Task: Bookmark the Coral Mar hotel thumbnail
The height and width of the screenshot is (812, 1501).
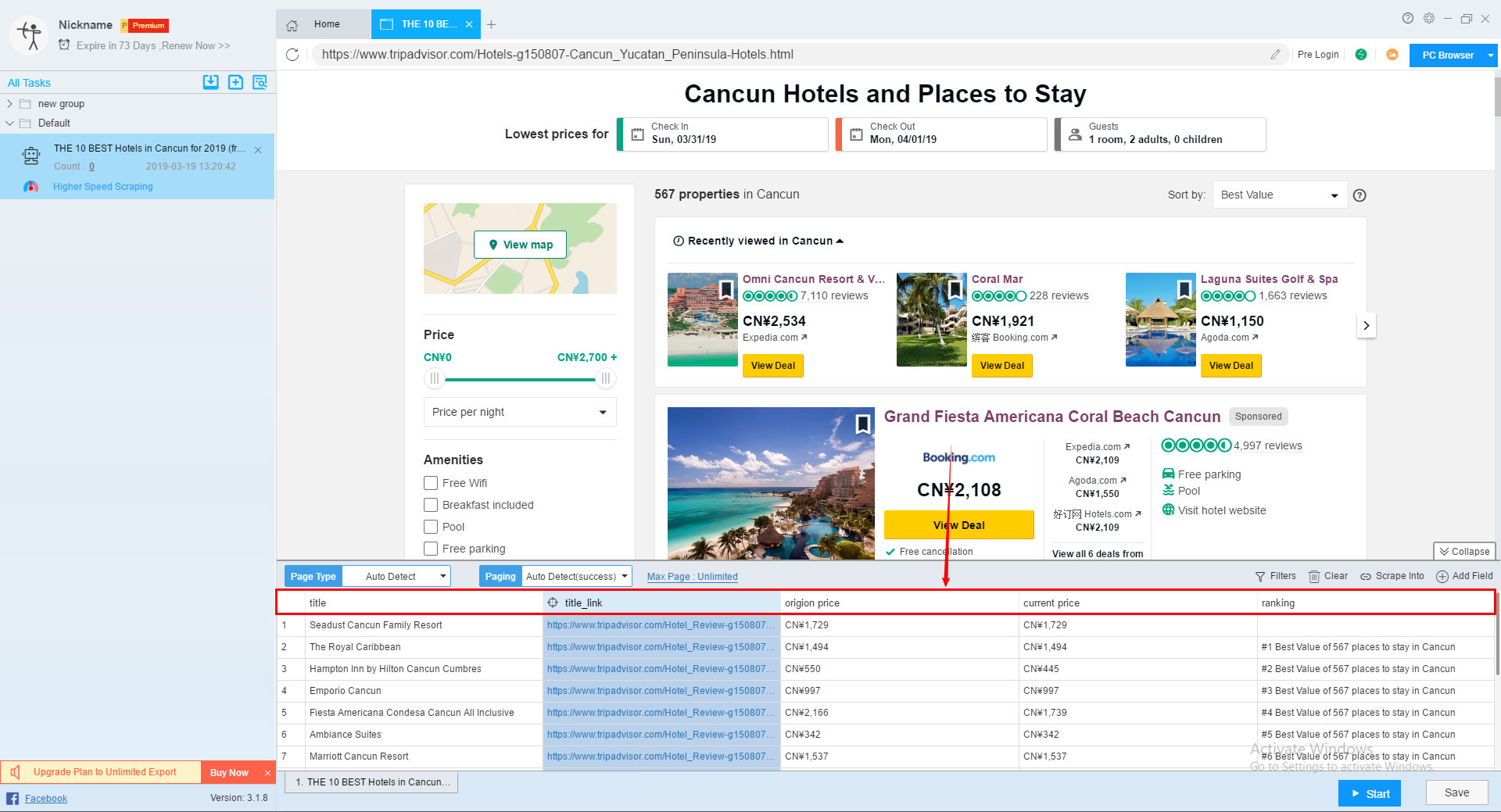Action: click(955, 290)
